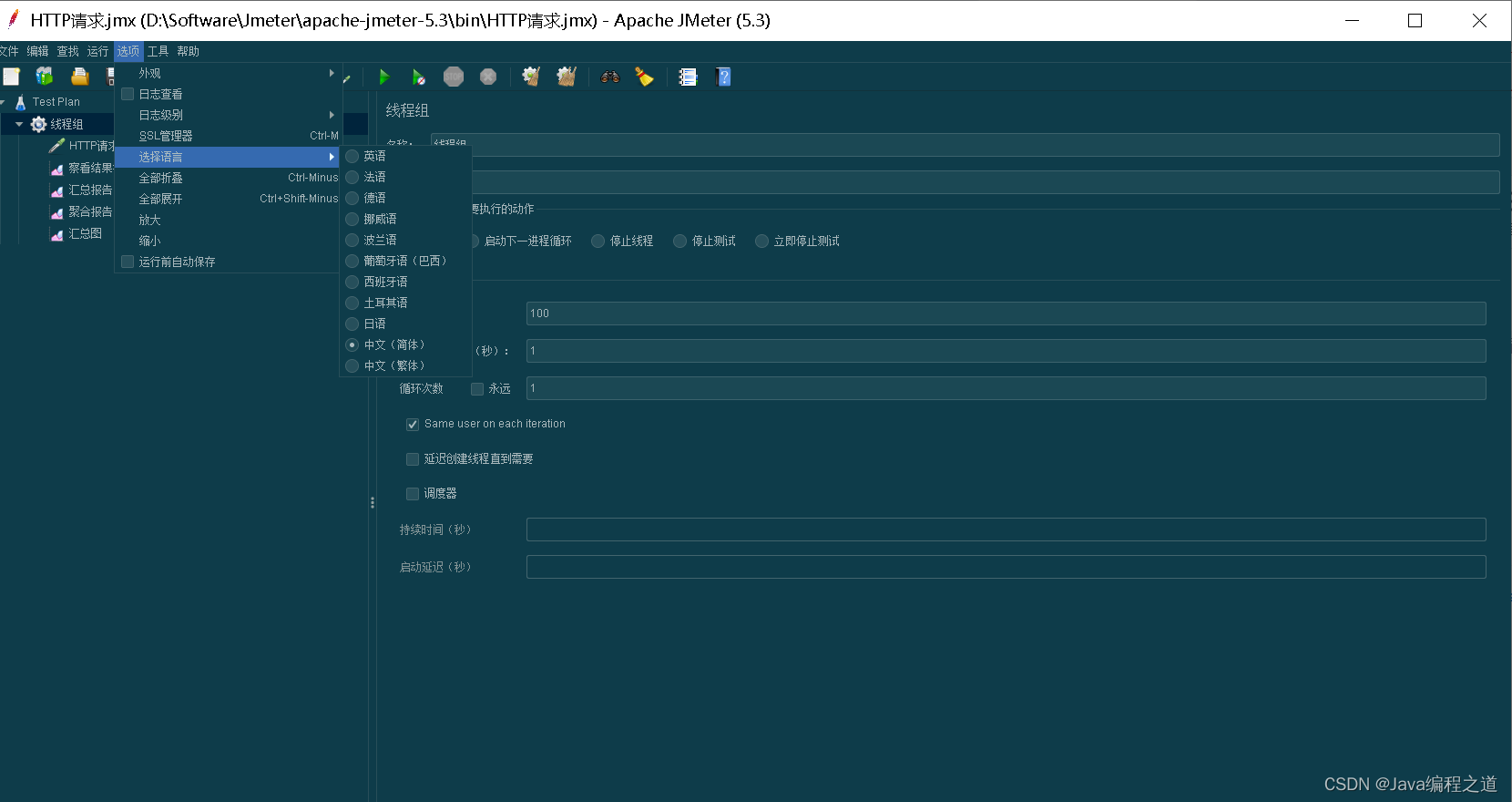Select 挪威语 language radio option
1512x802 pixels.
(406, 219)
